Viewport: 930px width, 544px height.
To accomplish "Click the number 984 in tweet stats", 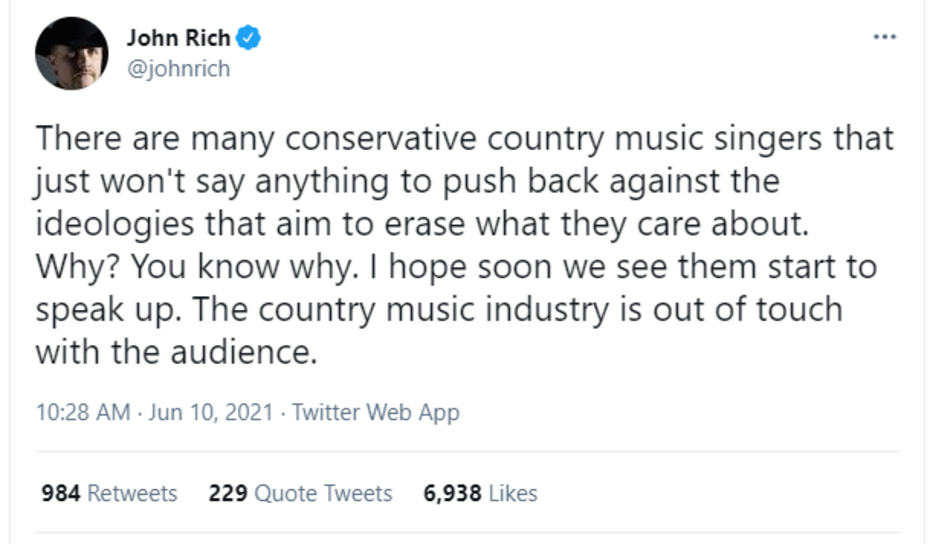I will point(60,493).
